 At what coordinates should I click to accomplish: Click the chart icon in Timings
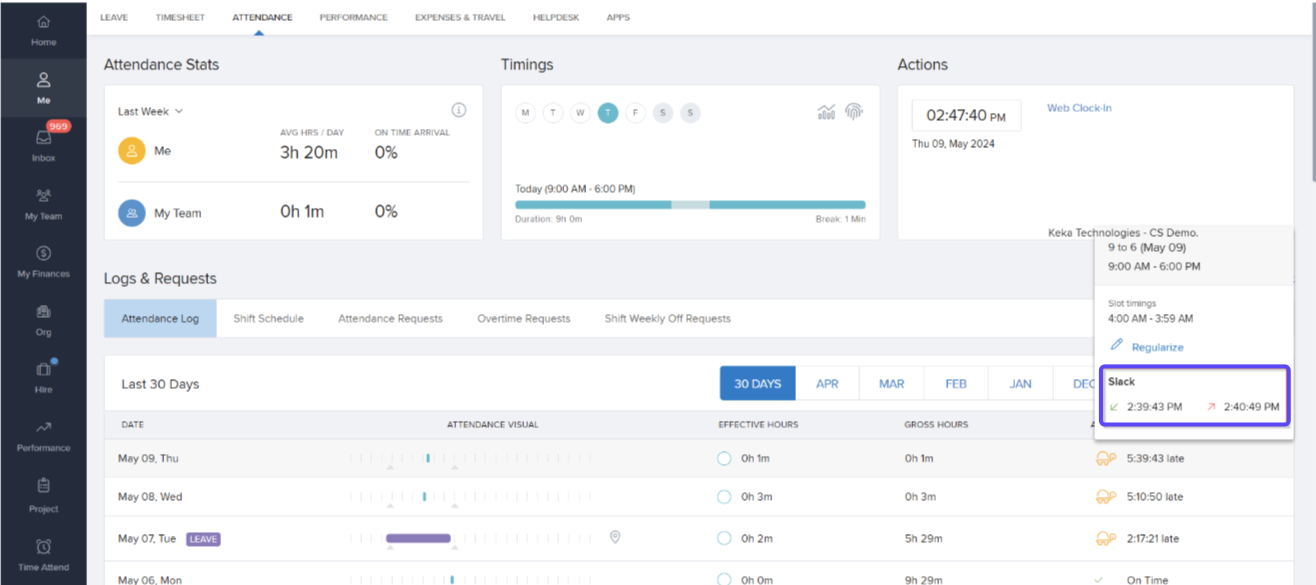click(826, 112)
